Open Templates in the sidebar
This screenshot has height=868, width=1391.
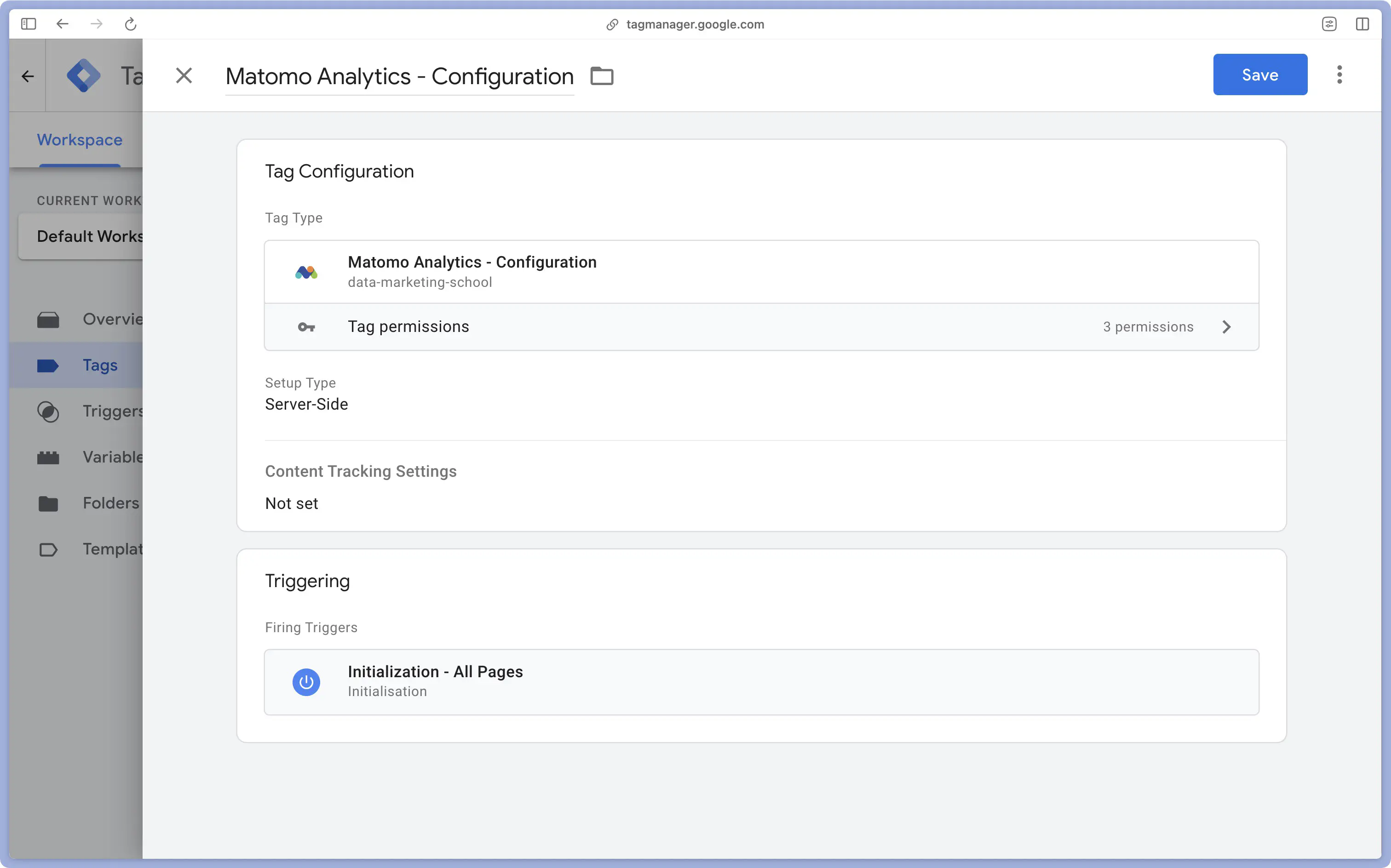click(x=76, y=549)
